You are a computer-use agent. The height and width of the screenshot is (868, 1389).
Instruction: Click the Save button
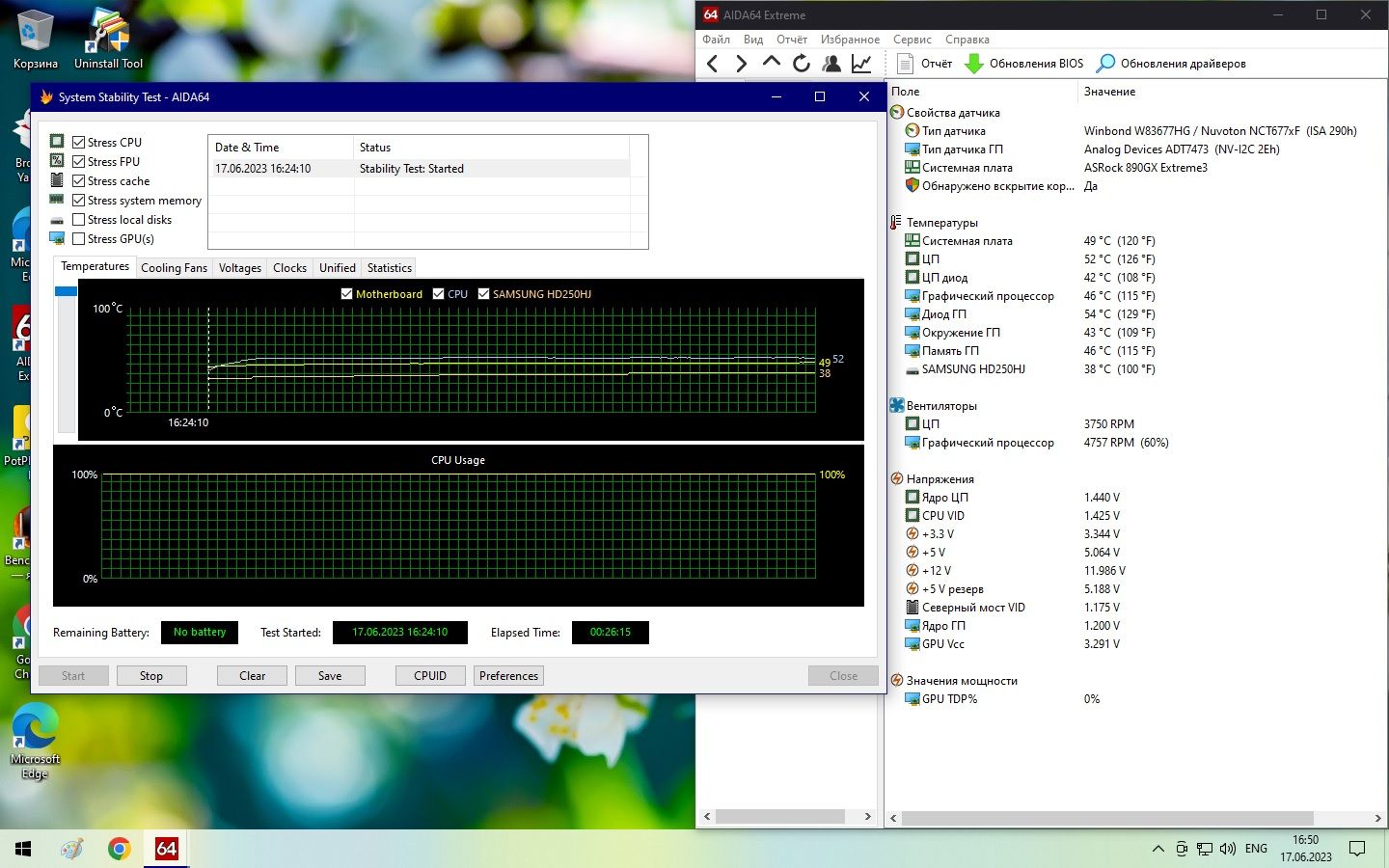pos(330,676)
